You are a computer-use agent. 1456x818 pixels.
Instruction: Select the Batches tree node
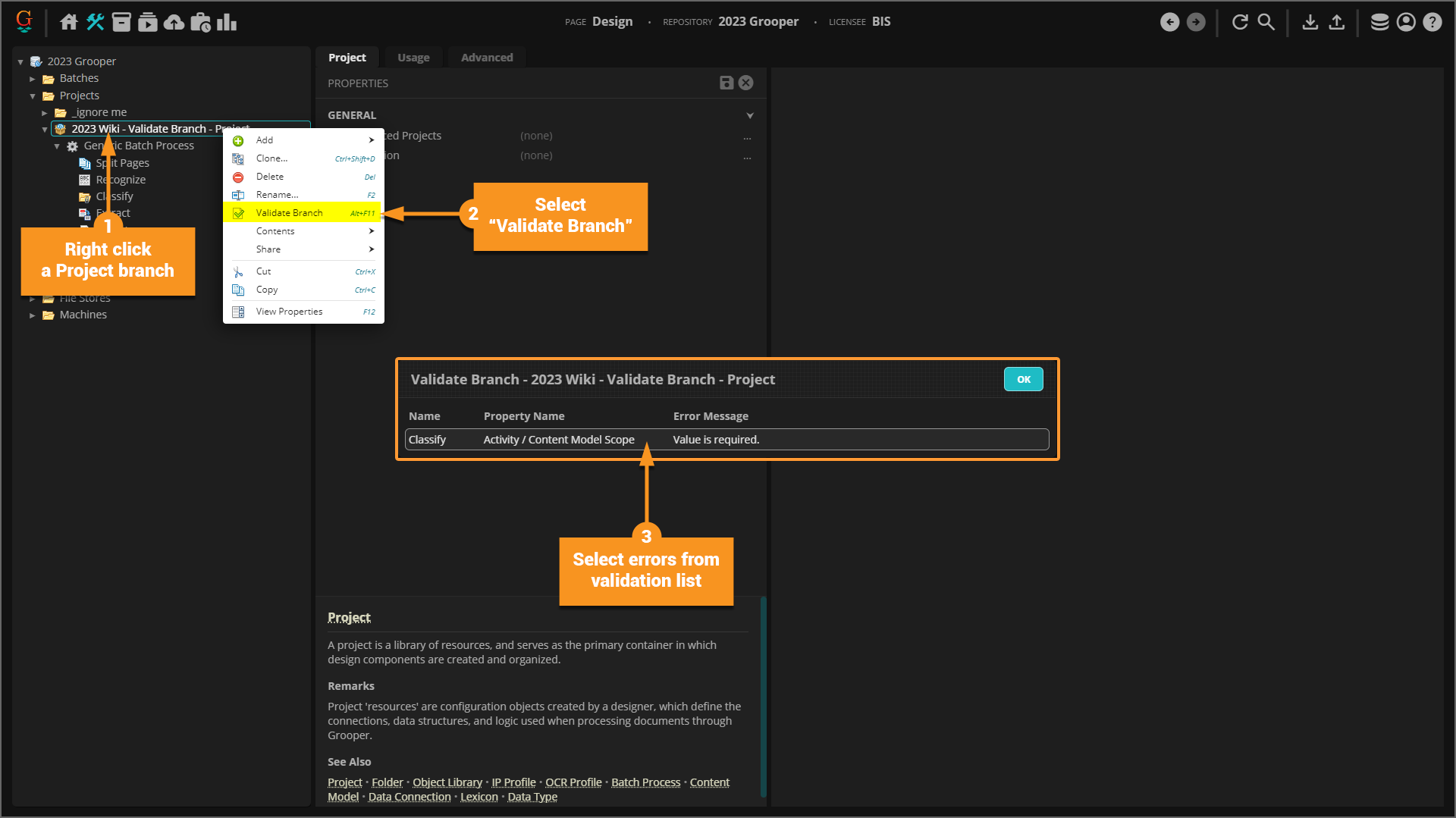79,78
